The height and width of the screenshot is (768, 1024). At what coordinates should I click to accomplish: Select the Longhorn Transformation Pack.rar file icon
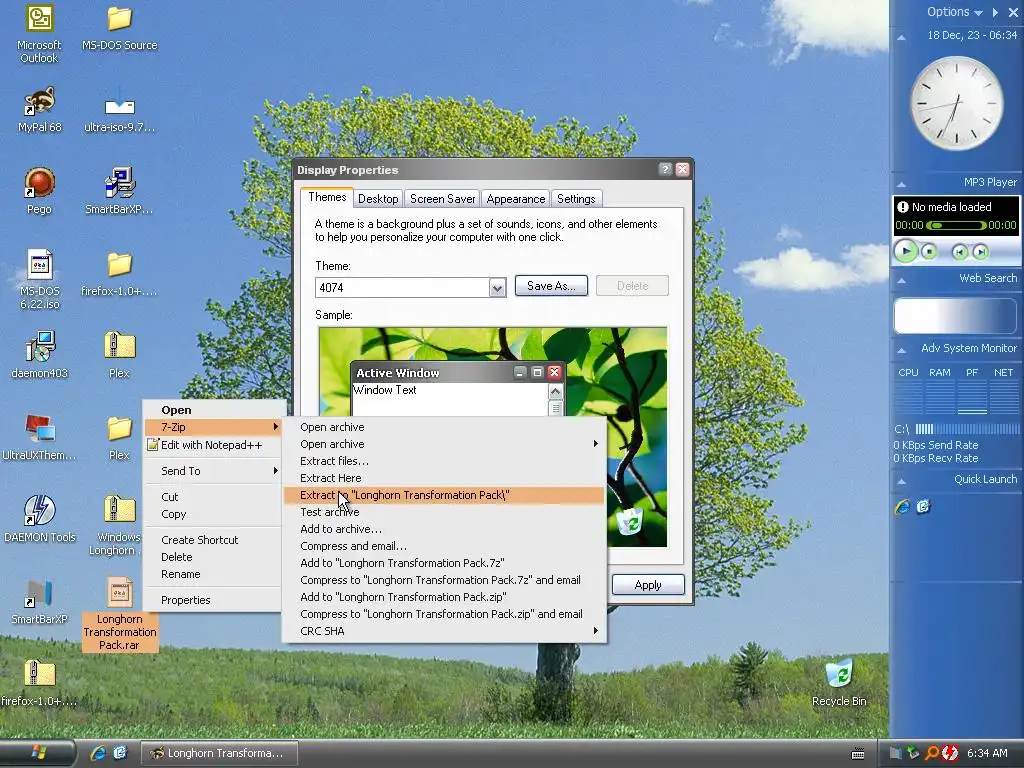(120, 592)
